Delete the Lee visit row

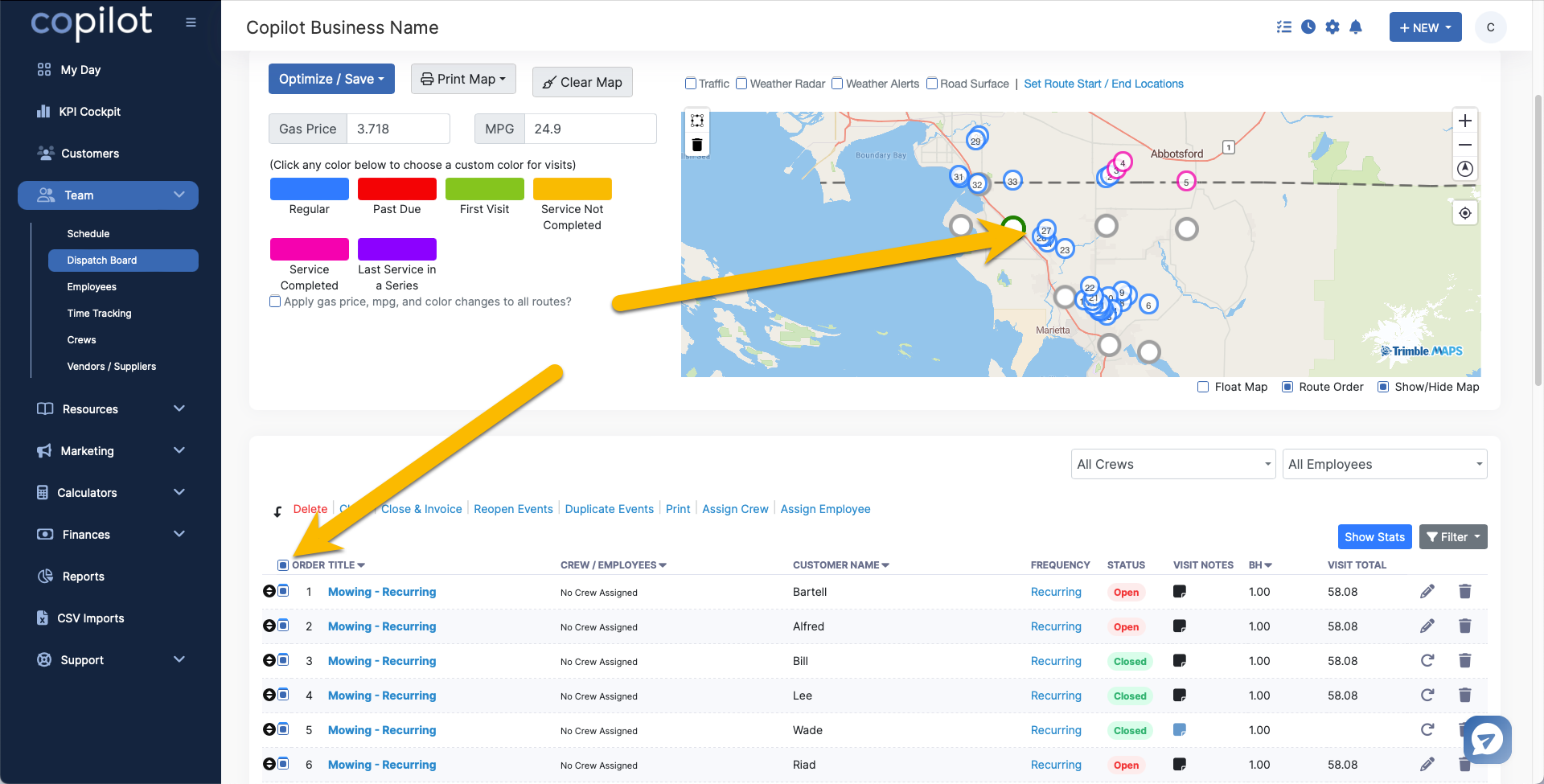(x=1465, y=696)
